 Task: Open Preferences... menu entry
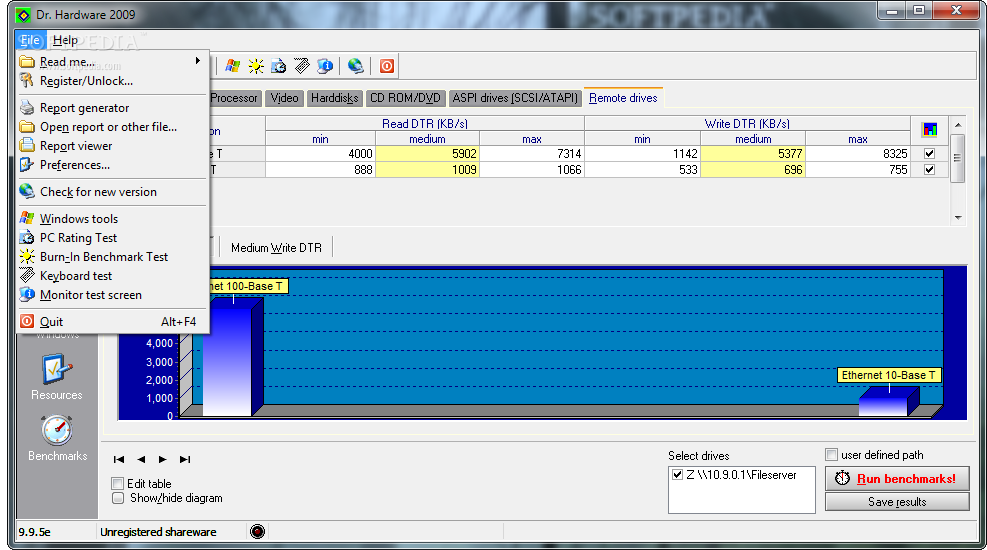coord(111,164)
